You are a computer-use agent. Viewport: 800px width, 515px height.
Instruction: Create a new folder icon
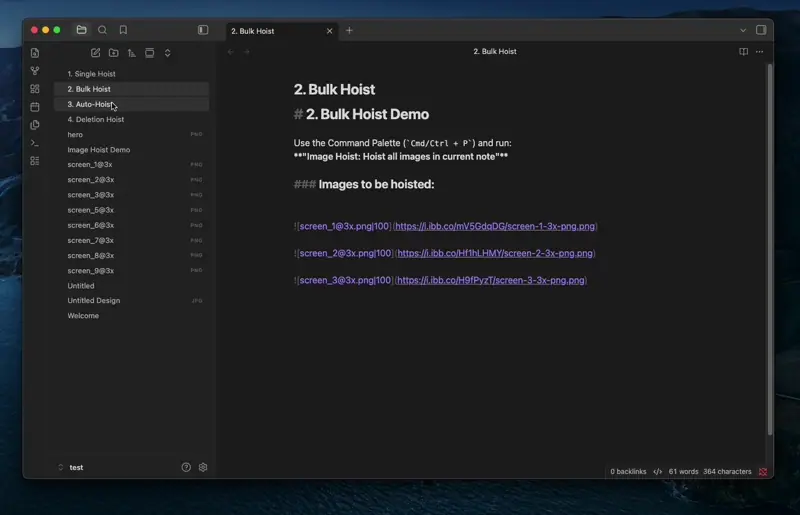(x=114, y=53)
